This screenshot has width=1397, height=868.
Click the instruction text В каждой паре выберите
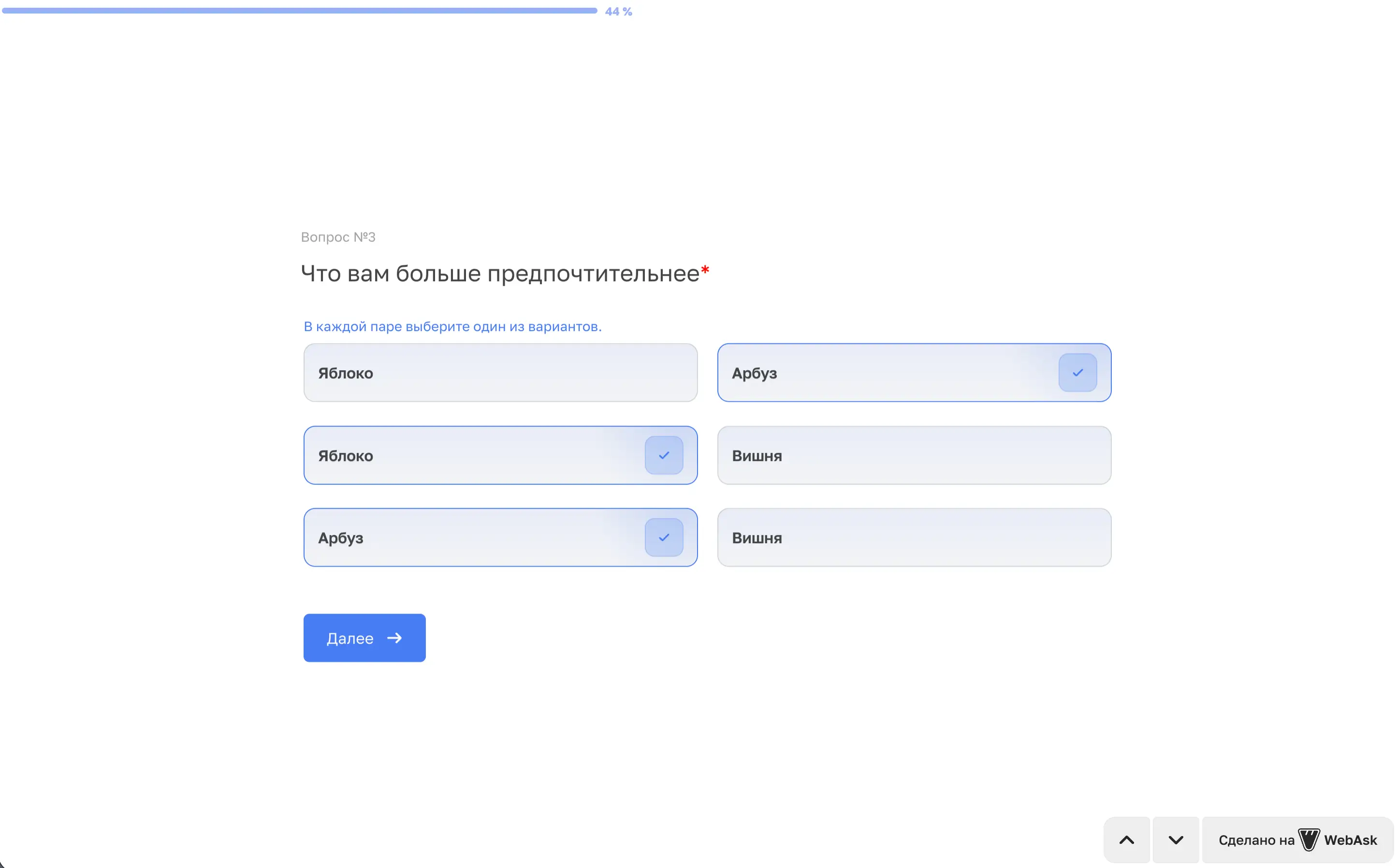452,326
